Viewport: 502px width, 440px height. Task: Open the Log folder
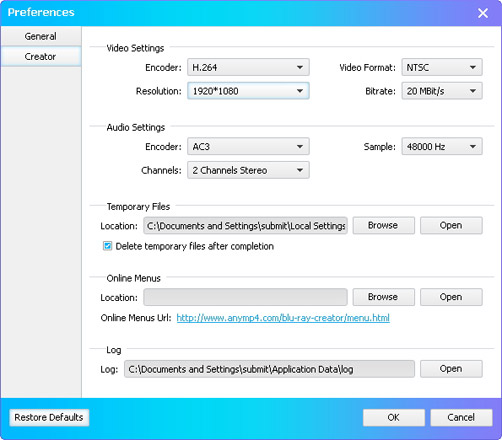(451, 369)
